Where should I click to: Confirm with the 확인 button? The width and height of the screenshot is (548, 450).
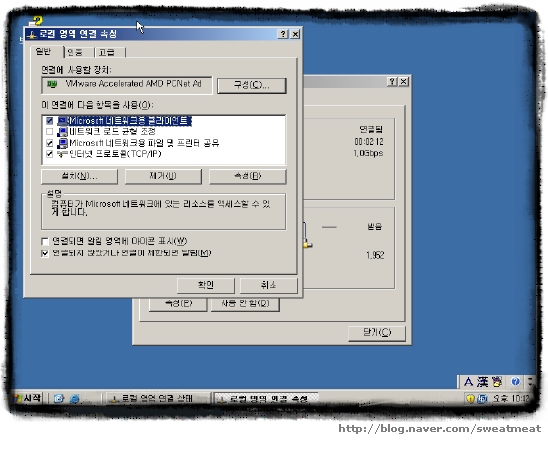[206, 285]
